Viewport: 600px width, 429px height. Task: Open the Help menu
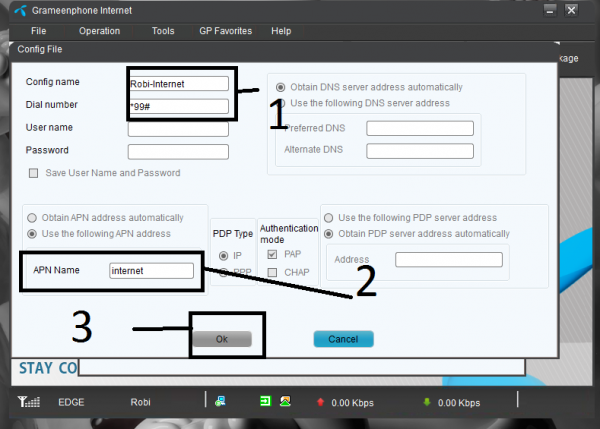[281, 31]
